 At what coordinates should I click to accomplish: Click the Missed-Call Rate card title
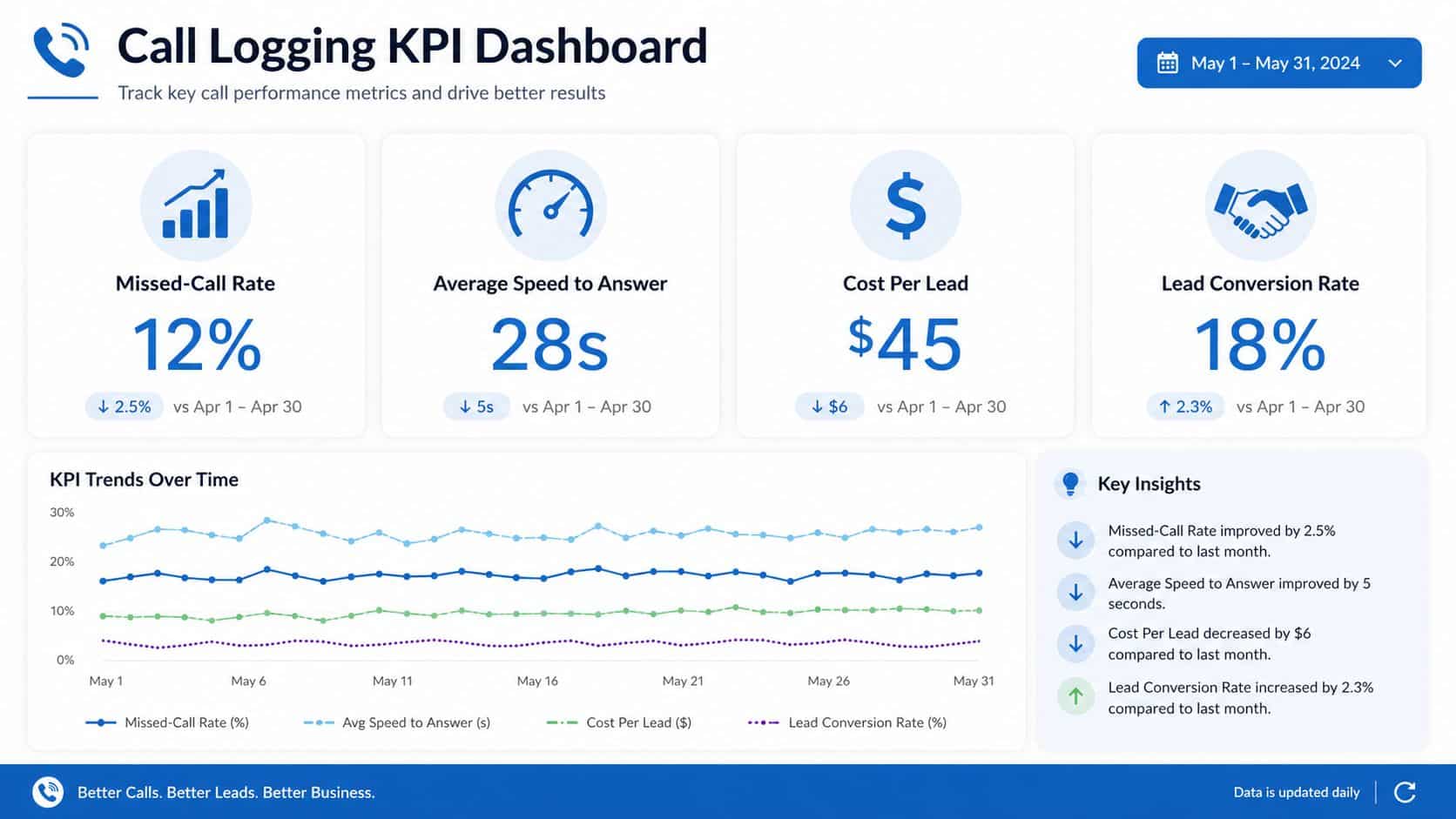195,284
